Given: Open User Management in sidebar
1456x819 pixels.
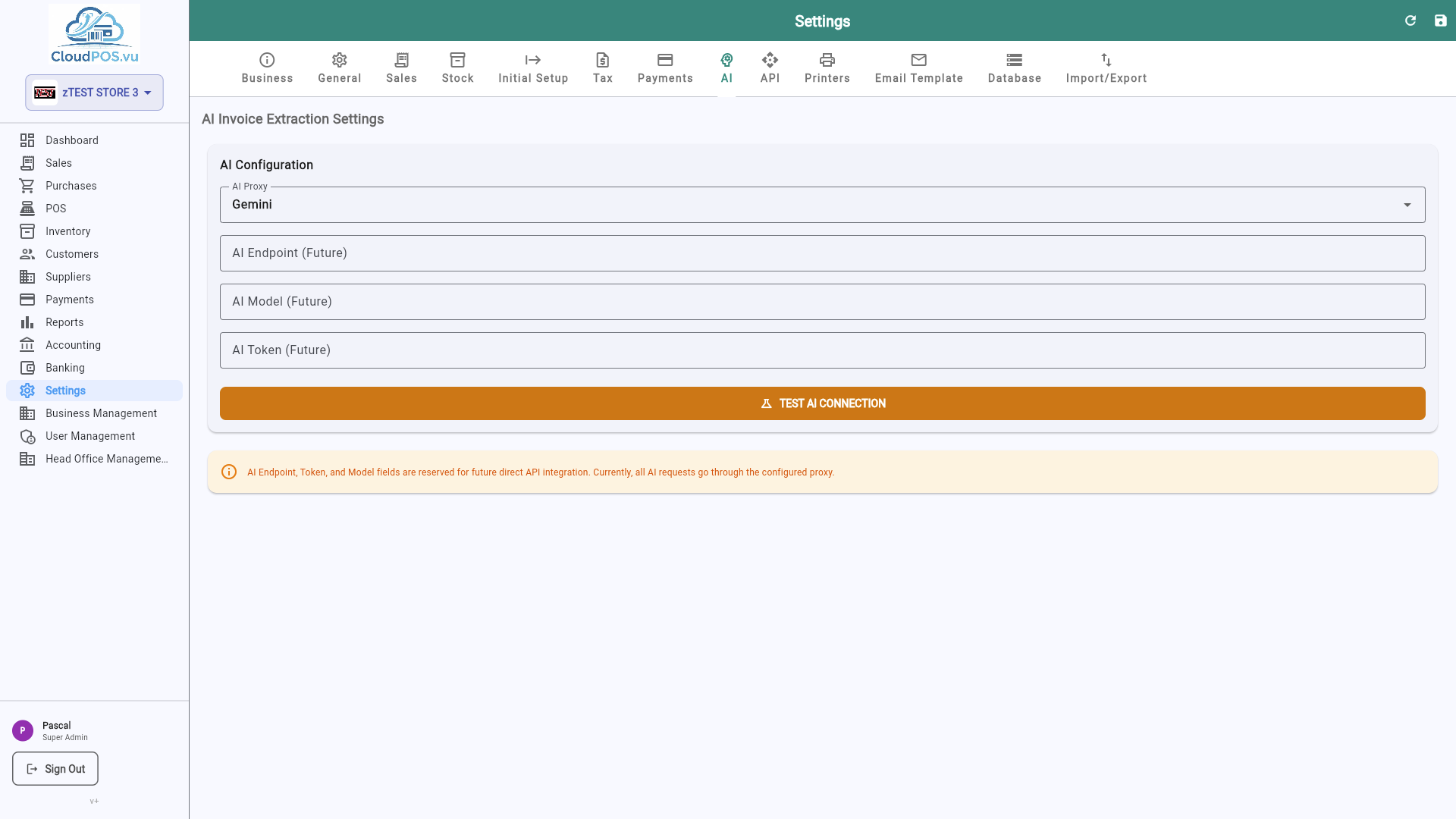Looking at the screenshot, I should tap(94, 436).
